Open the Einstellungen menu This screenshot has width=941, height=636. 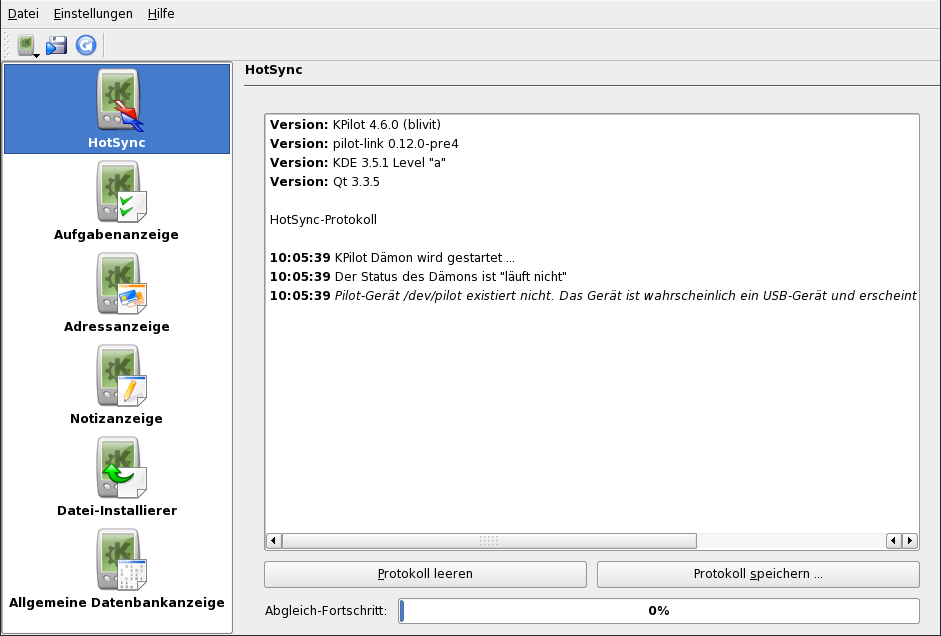pyautogui.click(x=93, y=14)
